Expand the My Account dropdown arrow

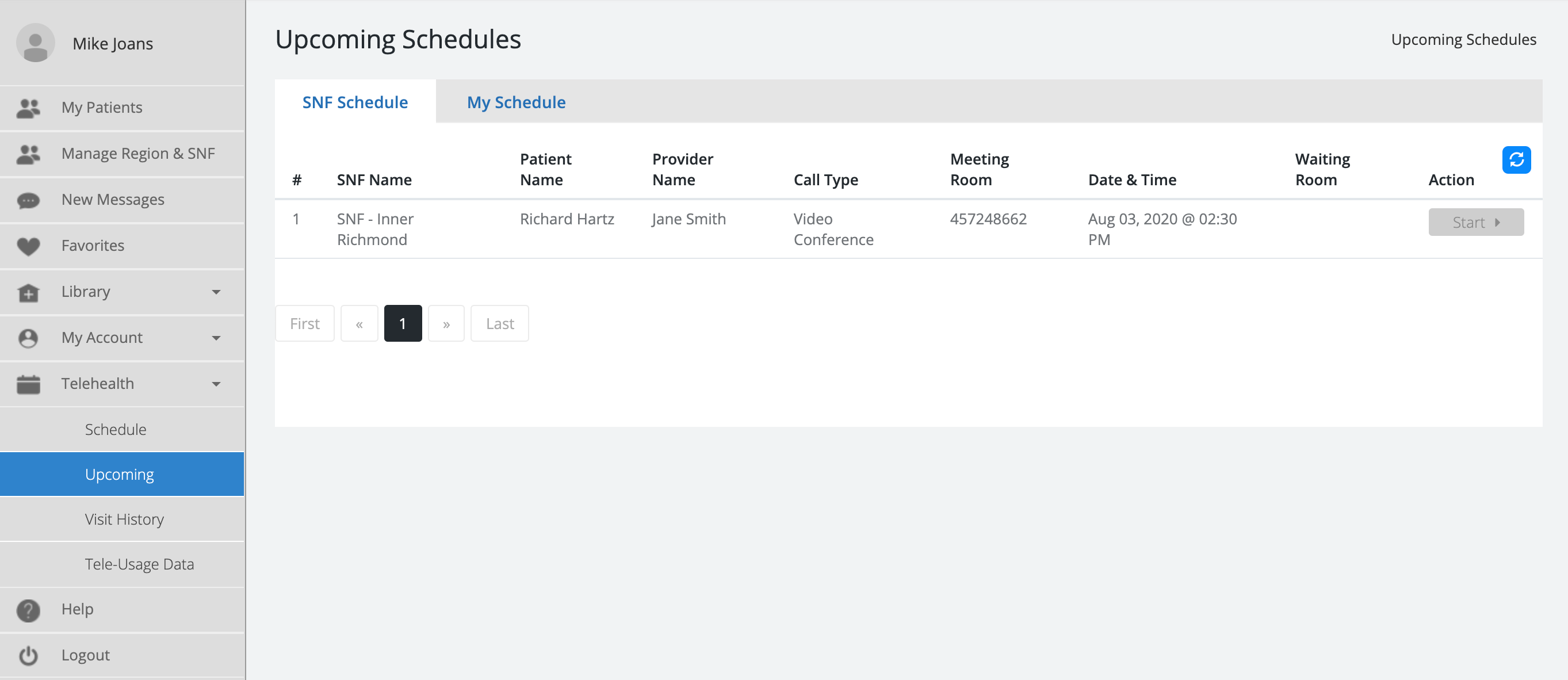[x=216, y=338]
